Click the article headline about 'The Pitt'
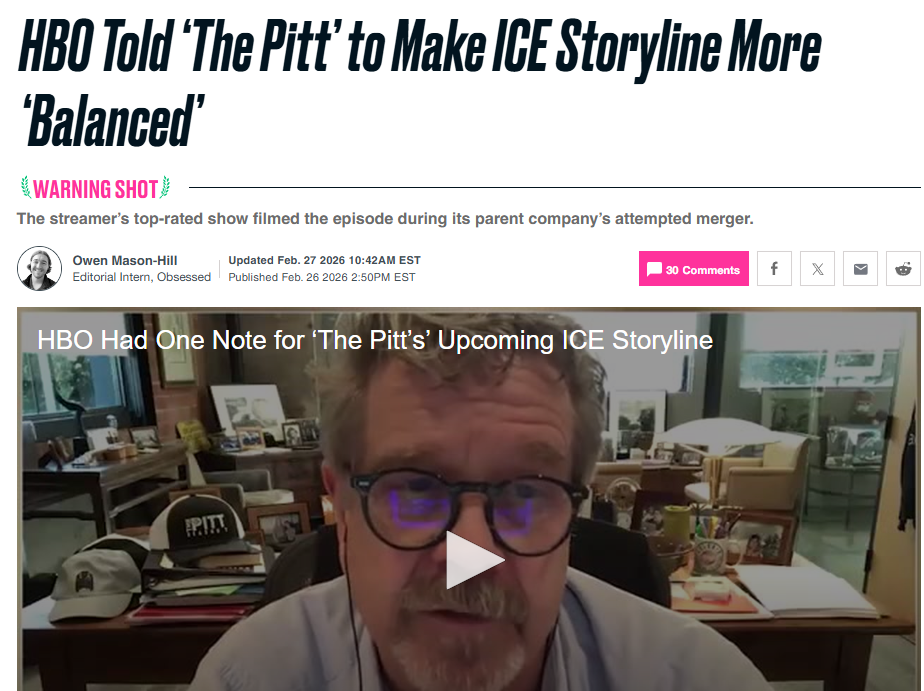 (420, 84)
